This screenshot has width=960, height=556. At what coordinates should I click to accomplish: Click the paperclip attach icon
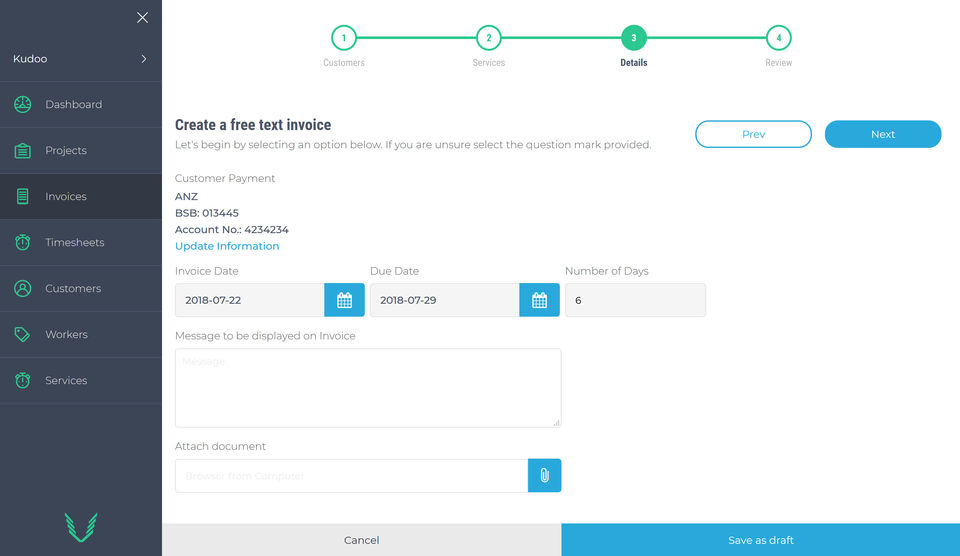tap(544, 476)
